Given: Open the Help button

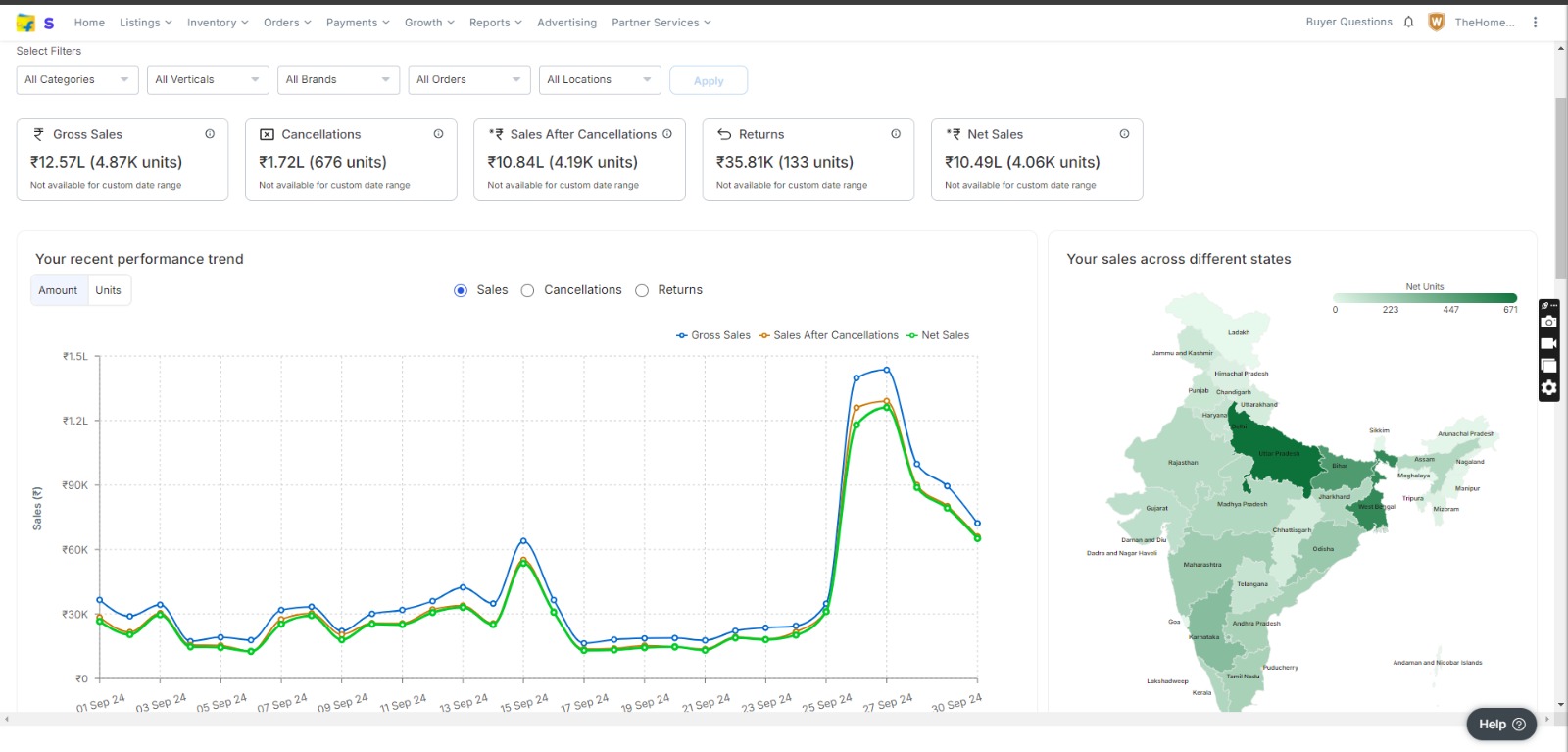Looking at the screenshot, I should pyautogui.click(x=1501, y=725).
